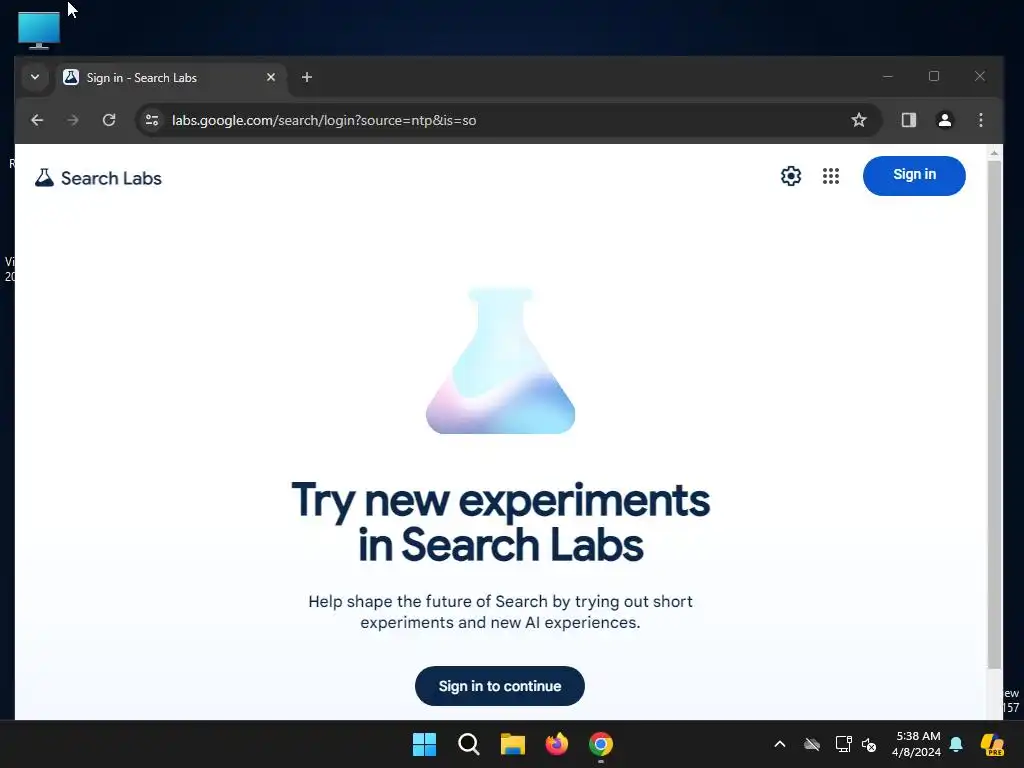The width and height of the screenshot is (1024, 768).
Task: Go back to the previous page
Action: [x=37, y=120]
